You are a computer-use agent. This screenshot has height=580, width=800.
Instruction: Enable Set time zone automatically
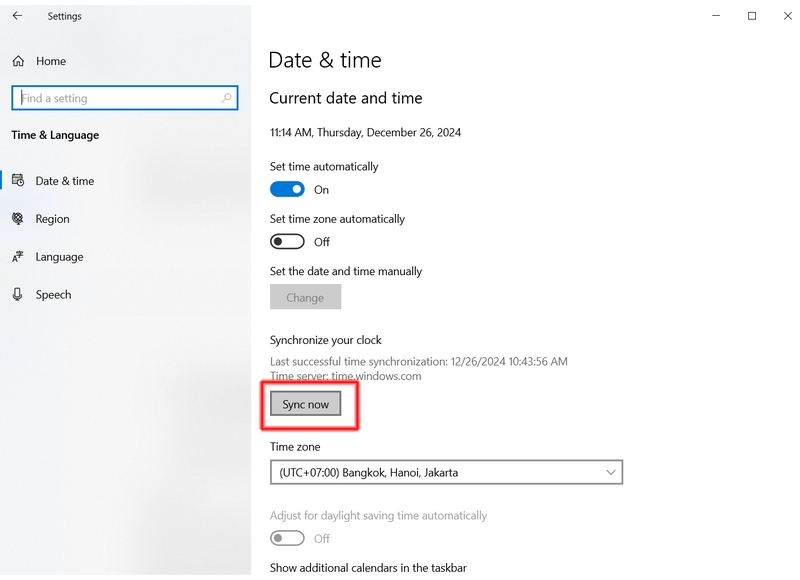[x=287, y=241]
